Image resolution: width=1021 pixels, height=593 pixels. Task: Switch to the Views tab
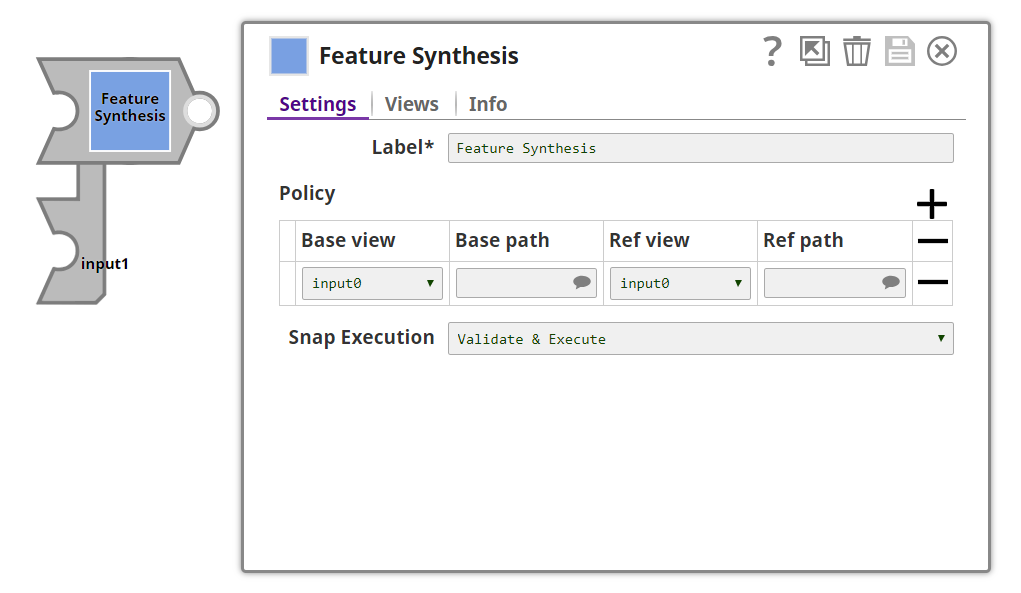point(411,103)
